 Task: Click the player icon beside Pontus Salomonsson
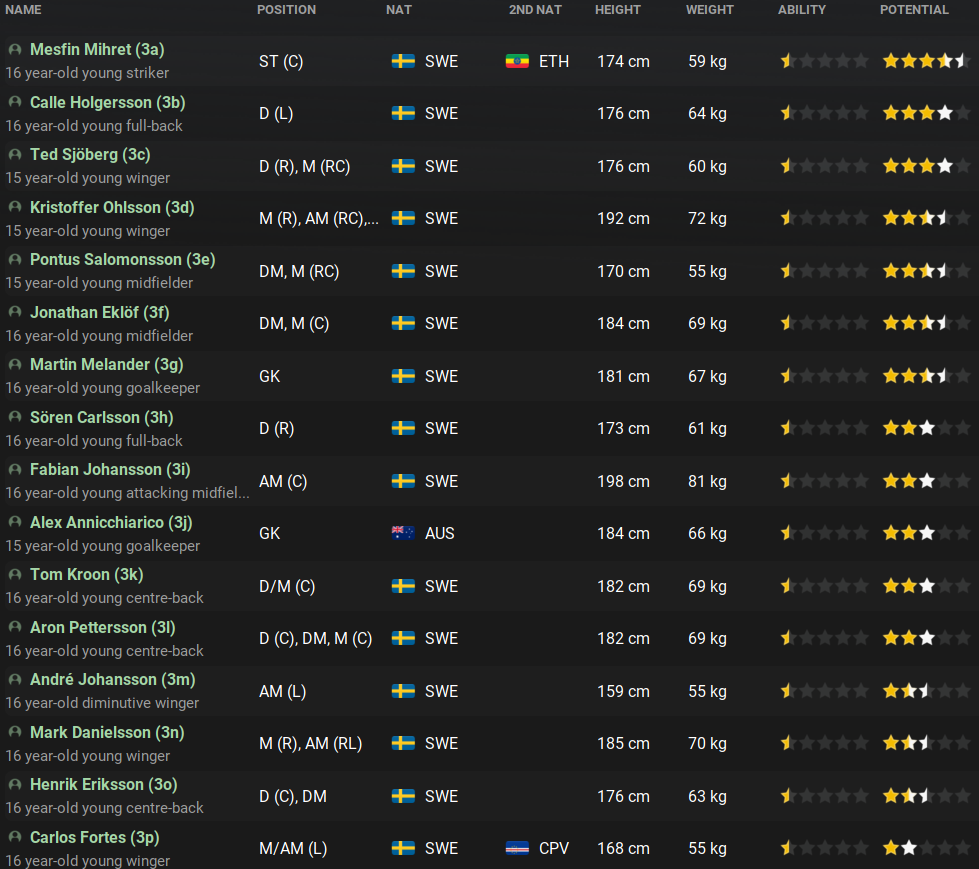(x=15, y=259)
